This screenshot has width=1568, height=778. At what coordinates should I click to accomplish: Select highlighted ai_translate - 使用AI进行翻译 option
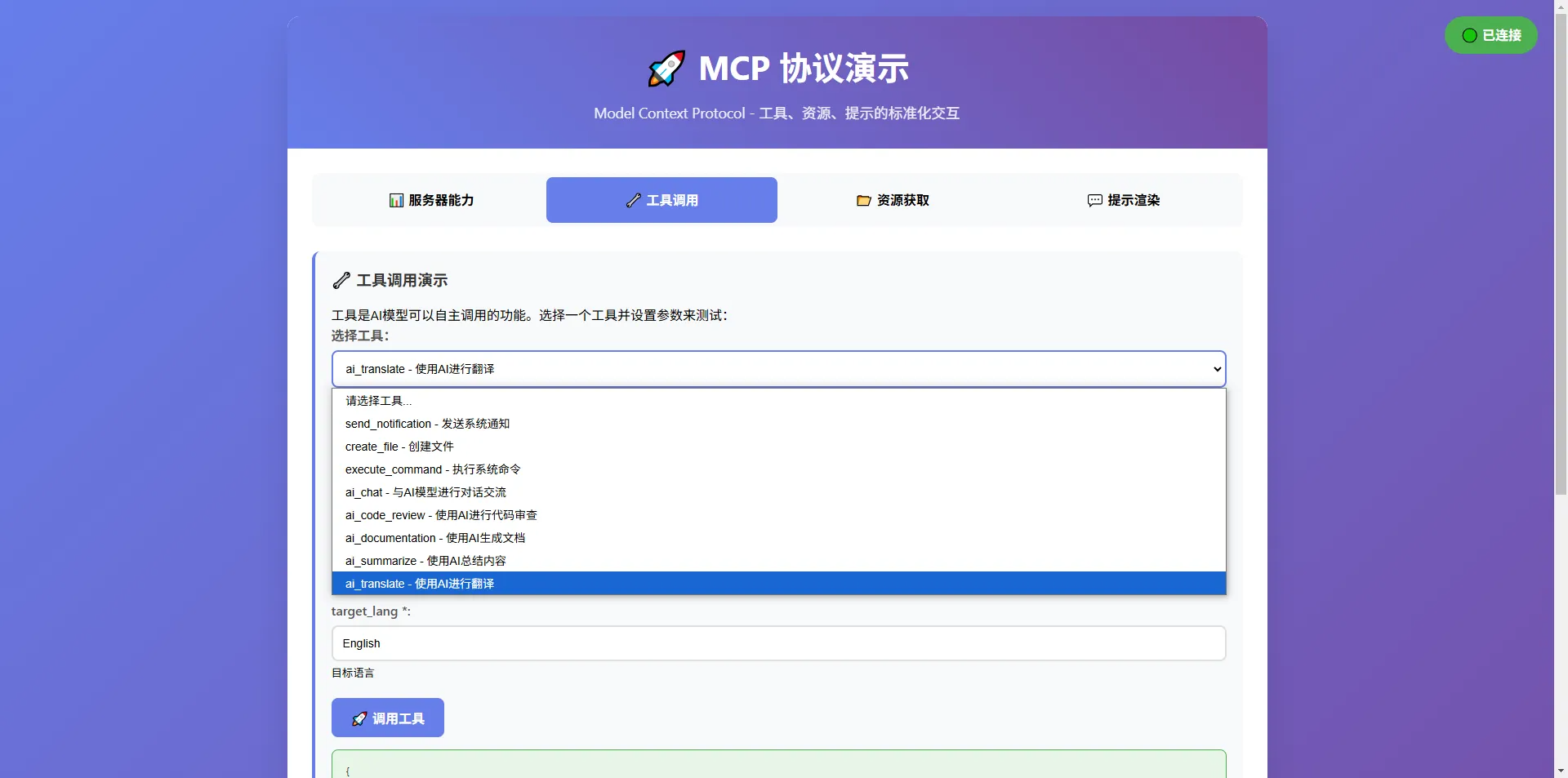tap(779, 584)
